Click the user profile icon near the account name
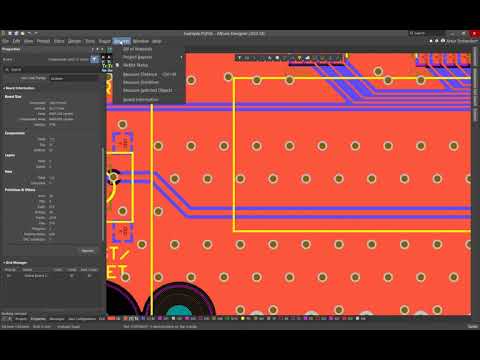 [443, 41]
